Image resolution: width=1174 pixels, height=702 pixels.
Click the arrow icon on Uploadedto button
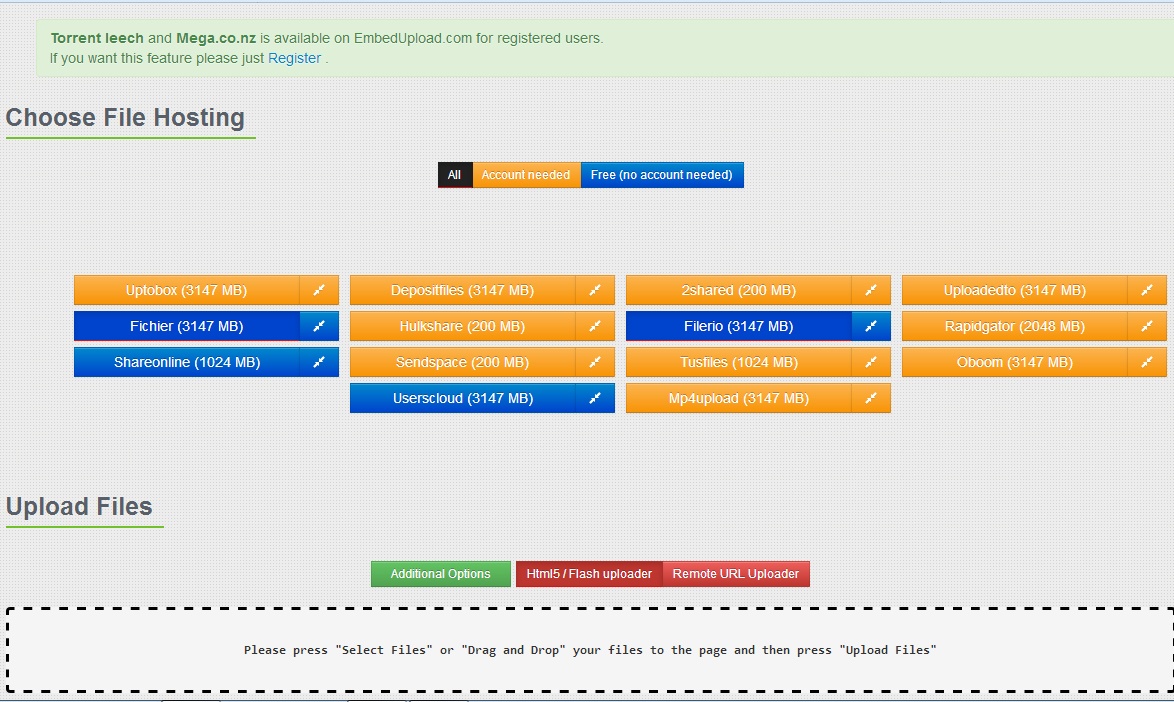pos(1147,290)
